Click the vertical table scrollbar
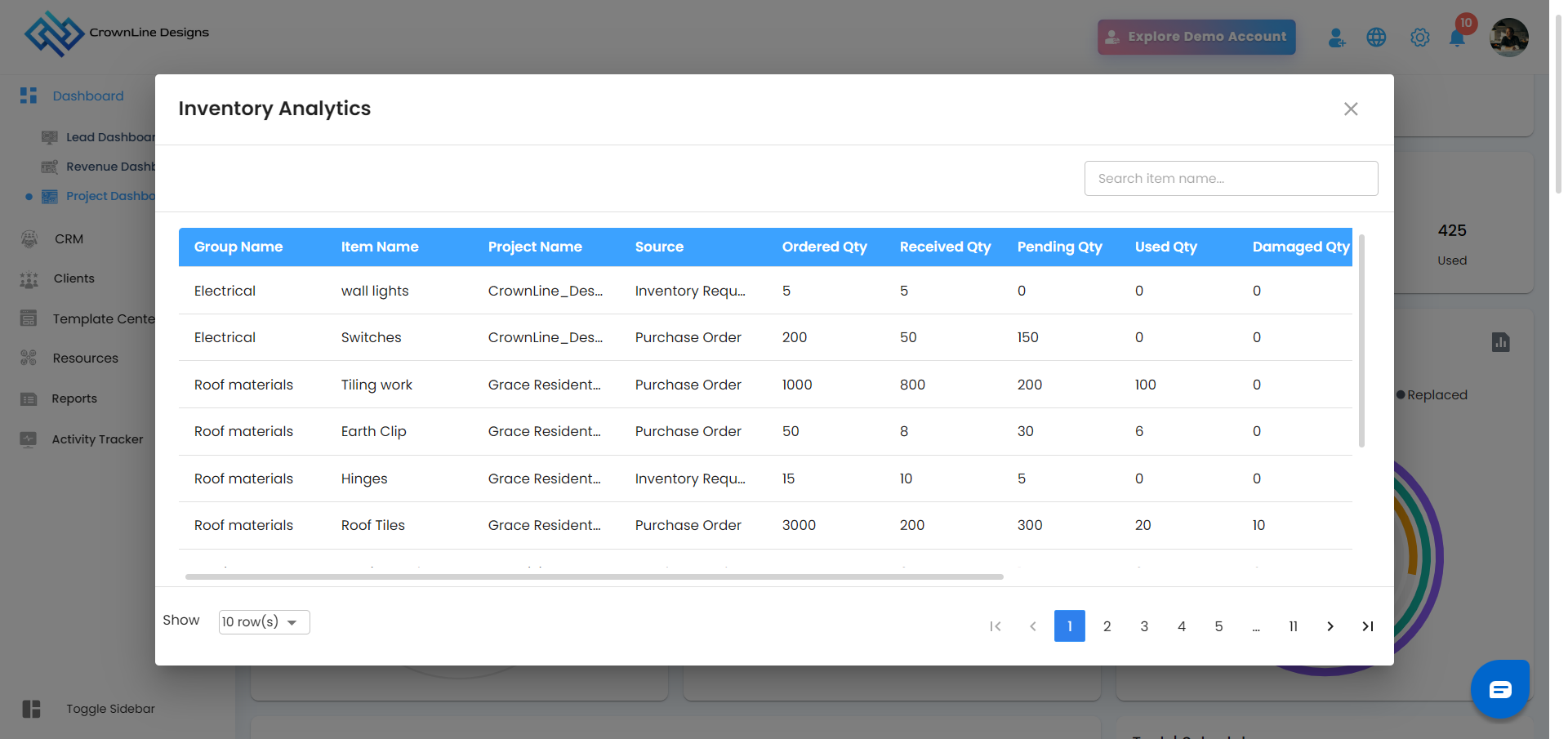 1361,341
